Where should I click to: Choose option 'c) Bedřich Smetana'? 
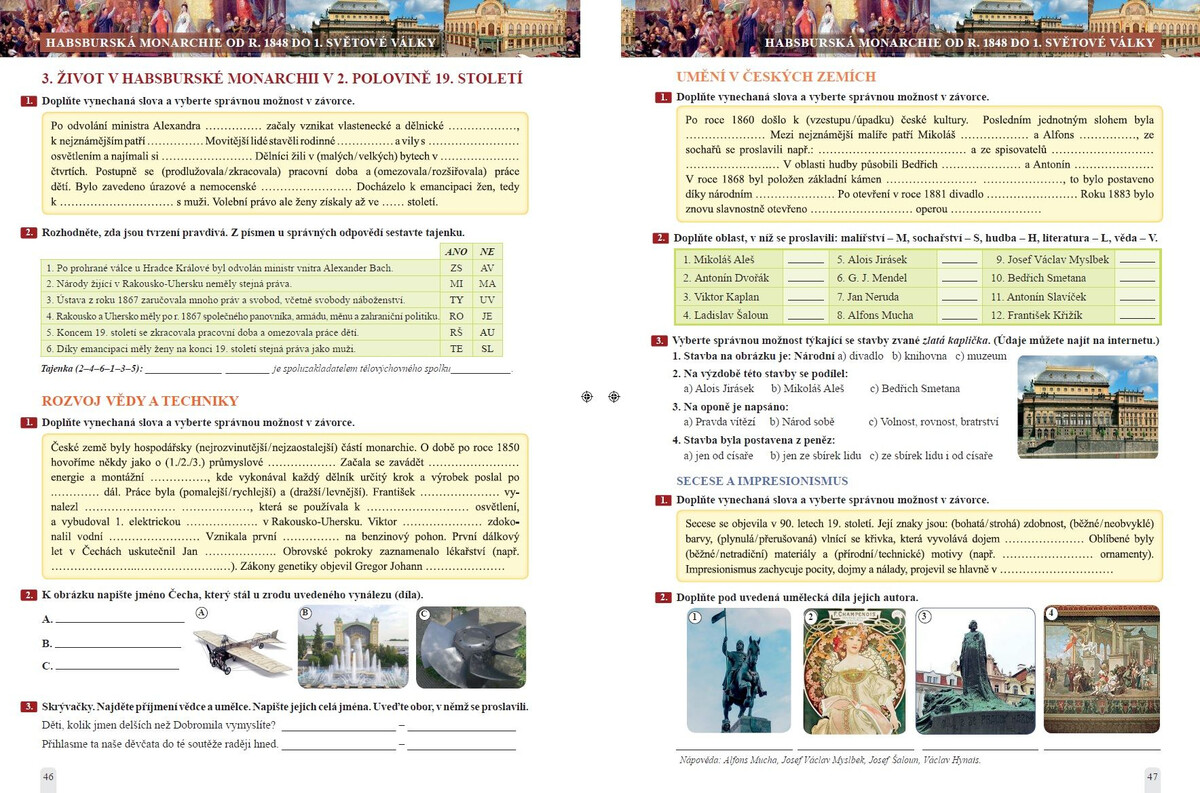pos(915,388)
